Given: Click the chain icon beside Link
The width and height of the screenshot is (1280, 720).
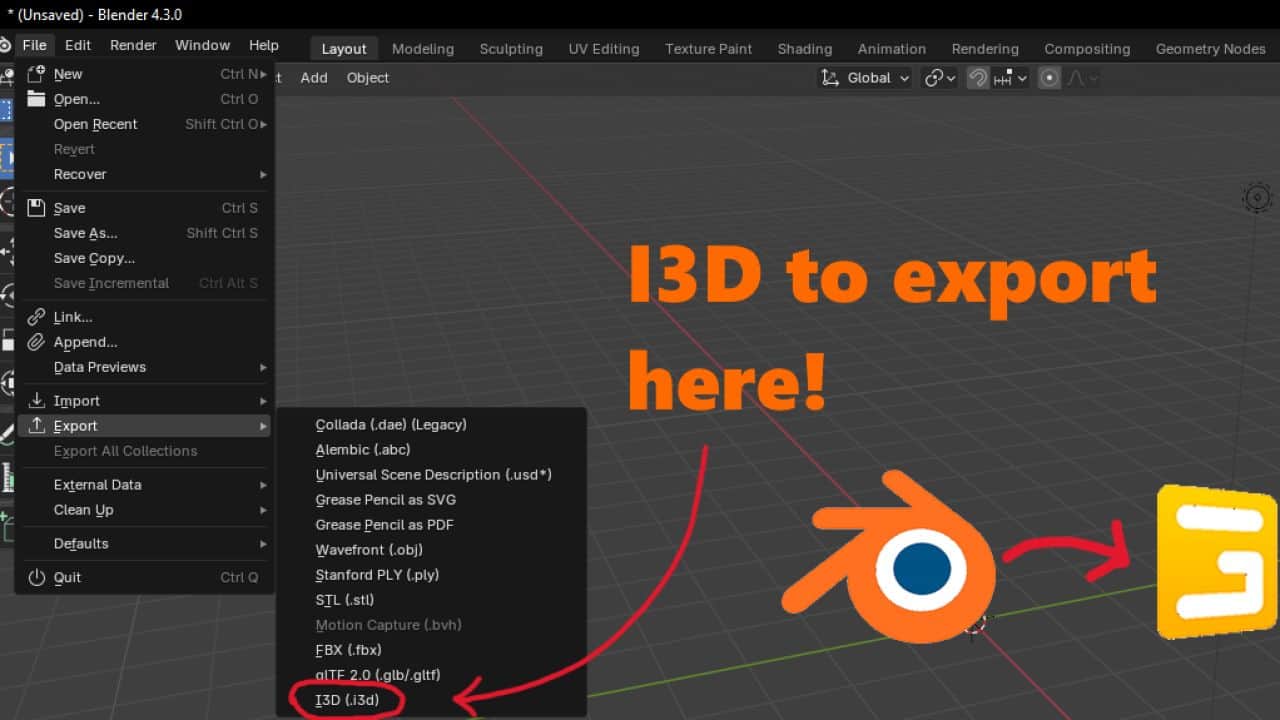Looking at the screenshot, I should 36,317.
